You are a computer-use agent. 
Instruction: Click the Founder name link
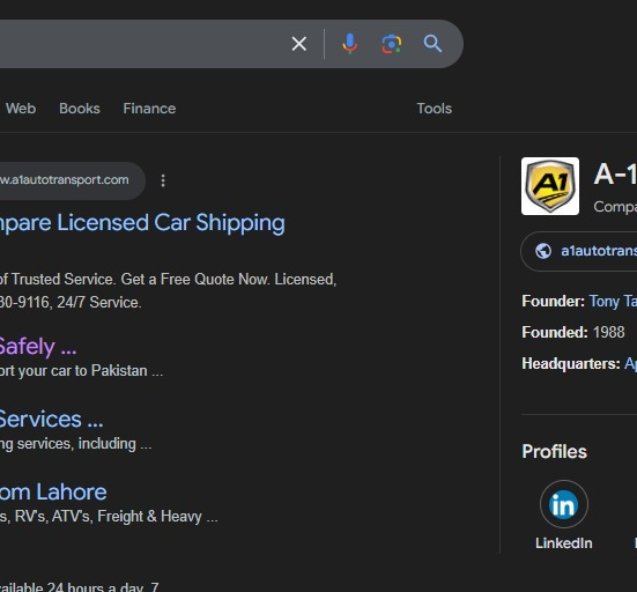[612, 301]
